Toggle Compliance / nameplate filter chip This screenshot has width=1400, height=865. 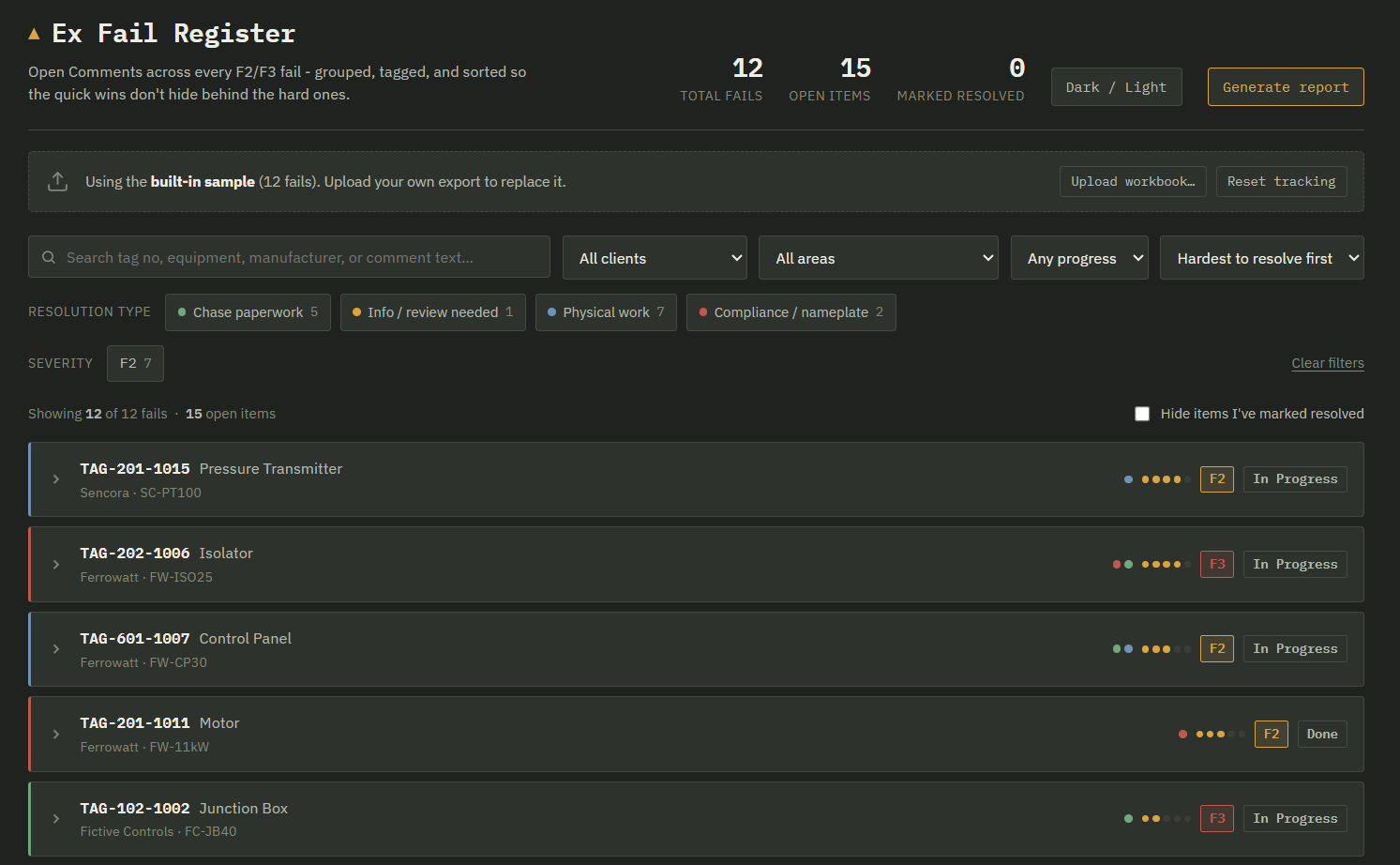(790, 312)
